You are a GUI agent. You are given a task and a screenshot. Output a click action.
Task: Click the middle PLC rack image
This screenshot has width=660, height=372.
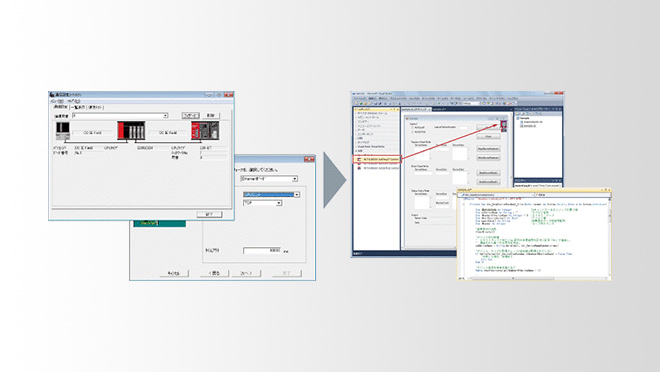tap(131, 130)
